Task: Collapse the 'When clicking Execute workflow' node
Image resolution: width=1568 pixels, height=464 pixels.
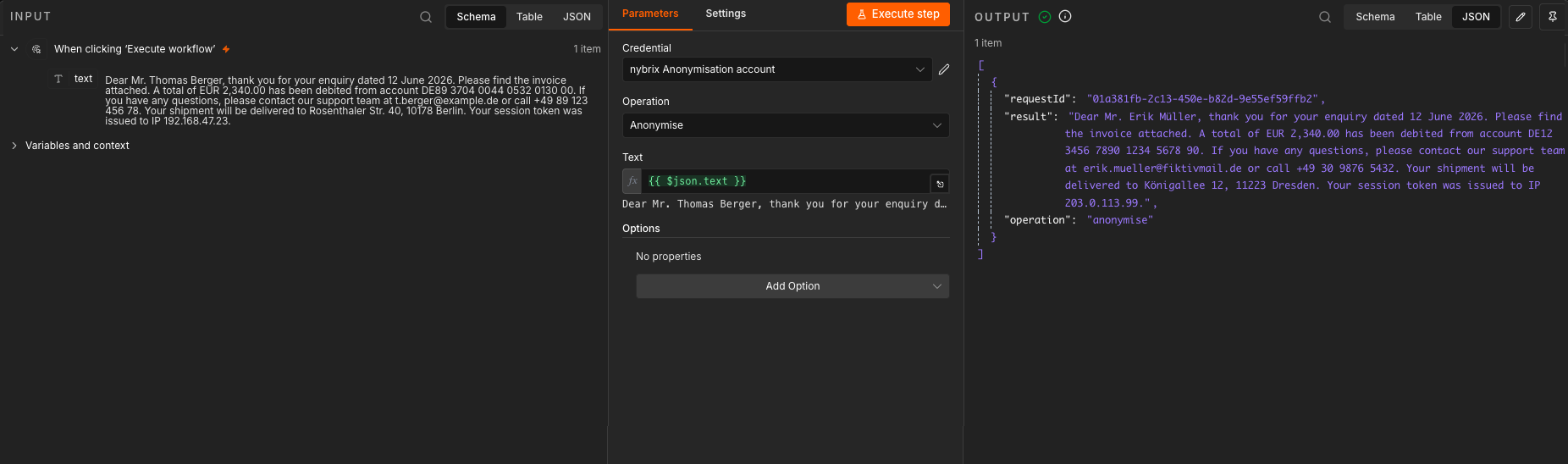Action: pos(14,49)
